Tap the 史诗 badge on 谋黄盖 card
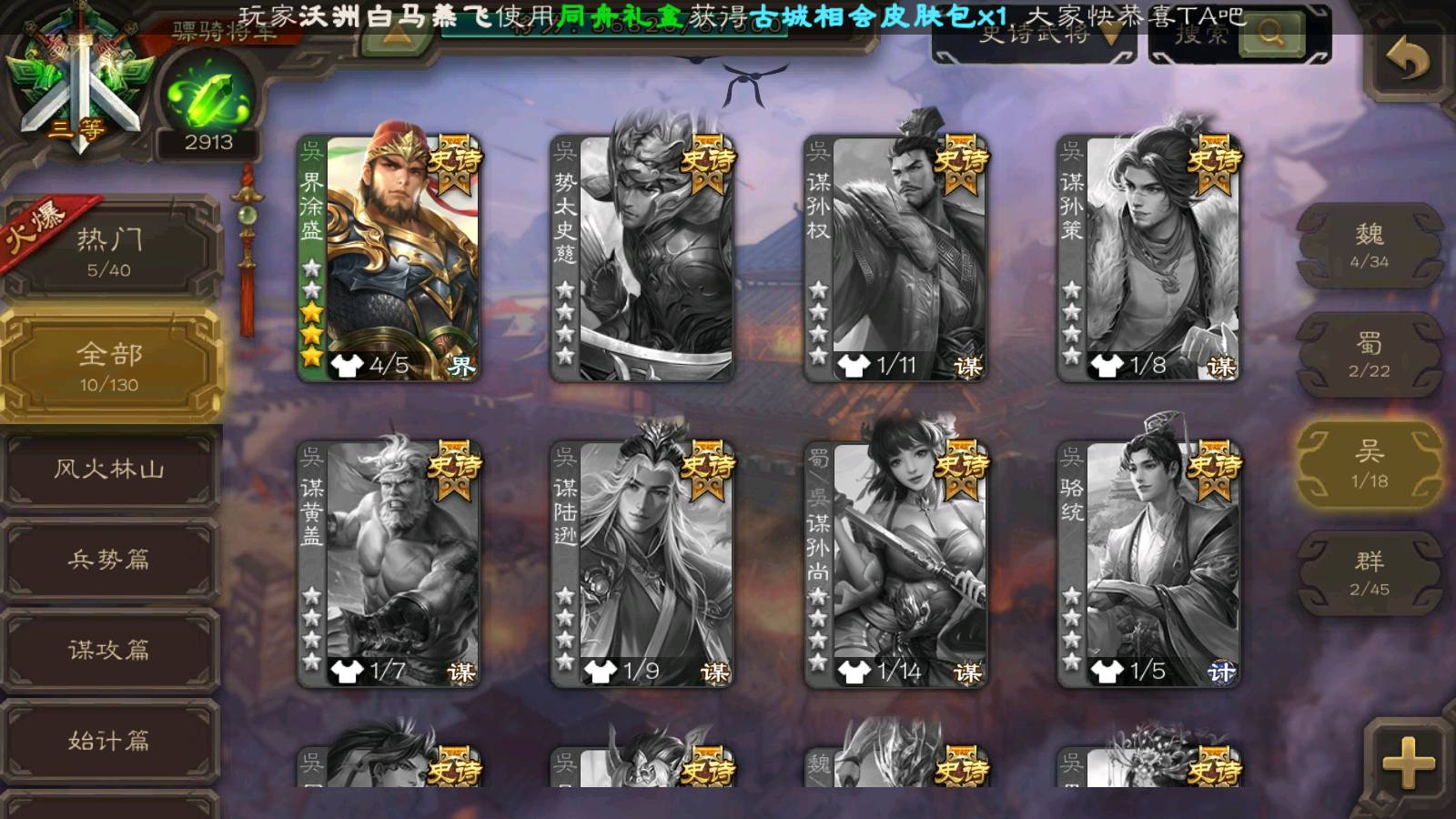Viewport: 1456px width, 819px height. 455,470
